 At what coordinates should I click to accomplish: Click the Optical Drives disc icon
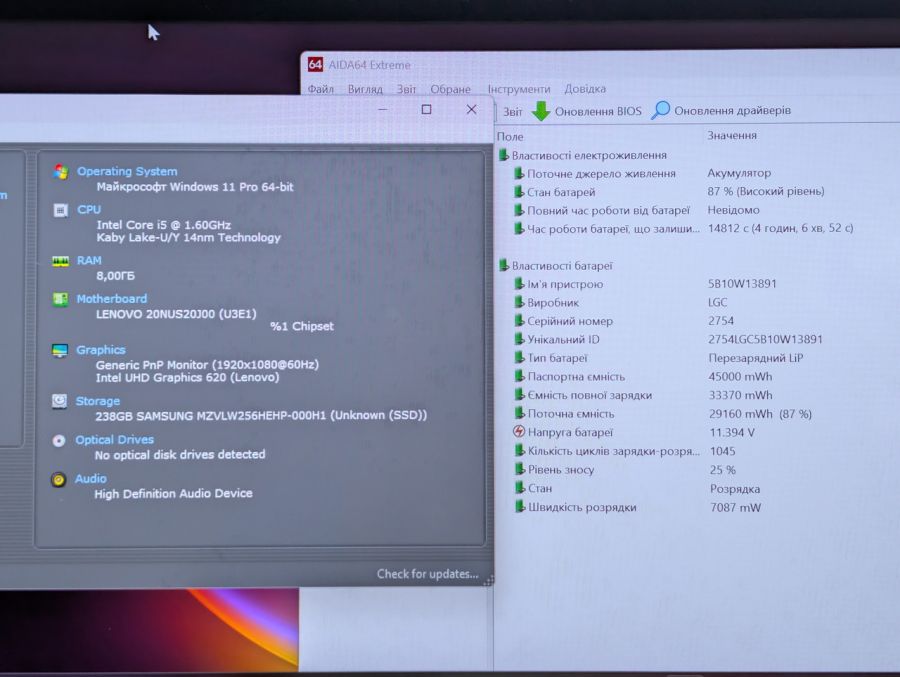click(x=59, y=440)
